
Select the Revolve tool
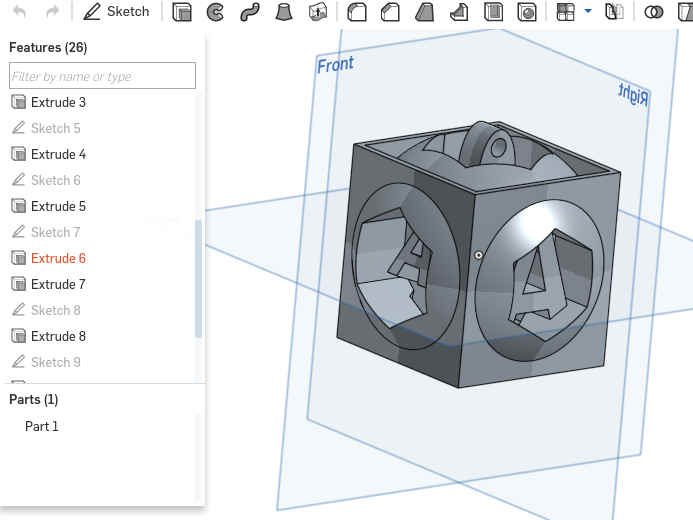click(215, 12)
